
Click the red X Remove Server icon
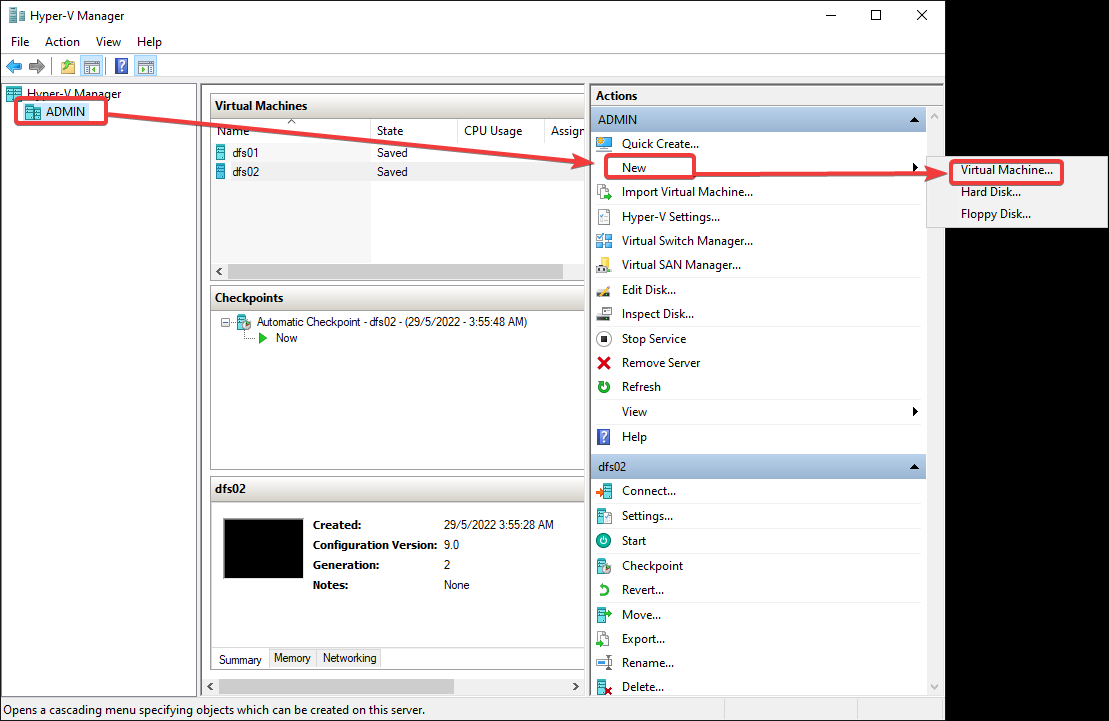[604, 363]
